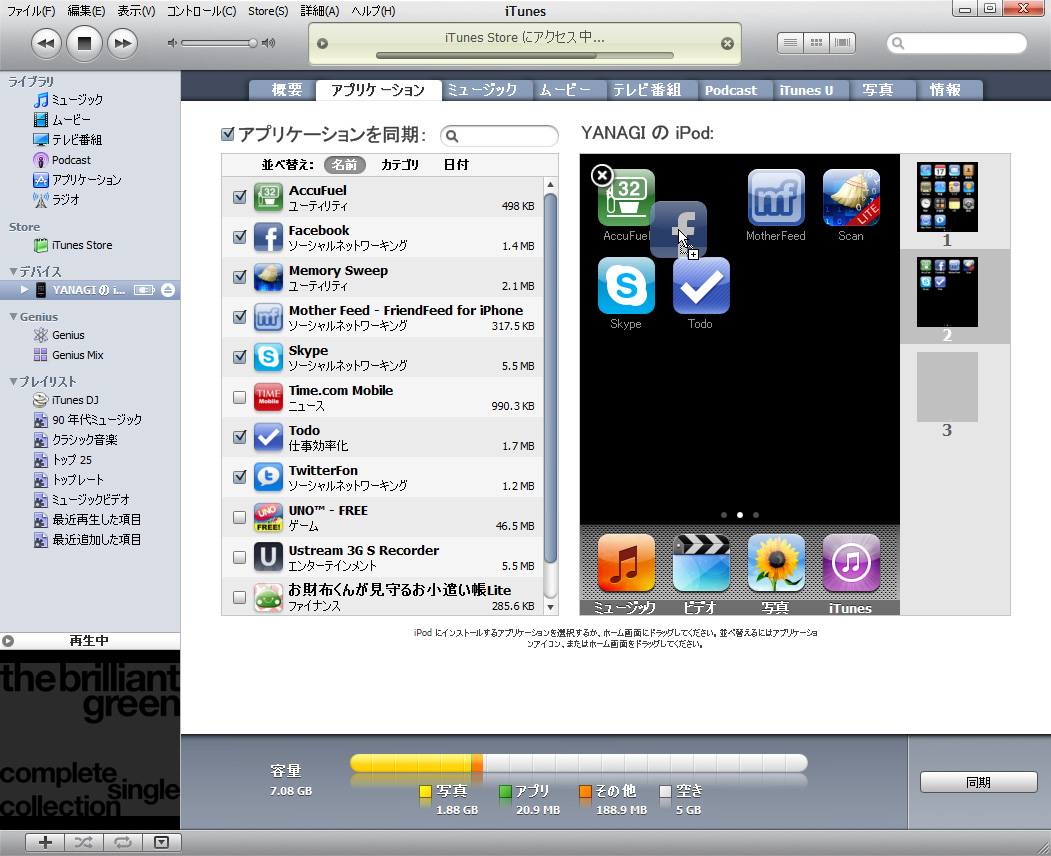The width and height of the screenshot is (1051, 856).
Task: Uncheck AccuFuel app checkbox
Action: 239,197
